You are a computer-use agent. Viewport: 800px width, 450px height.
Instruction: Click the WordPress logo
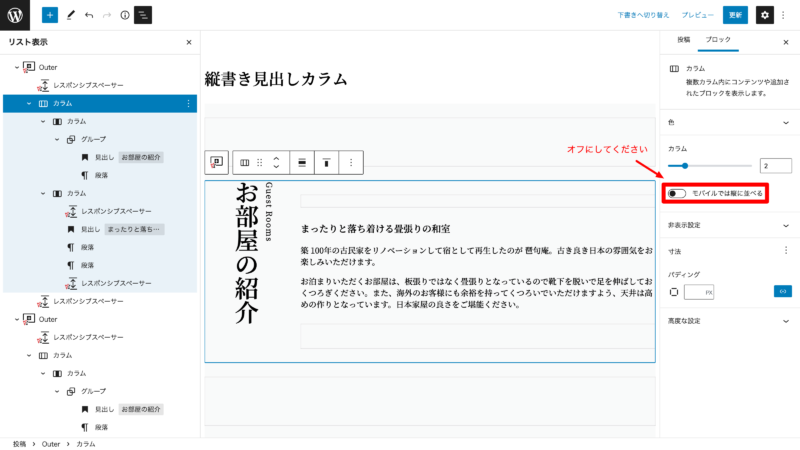[x=16, y=16]
